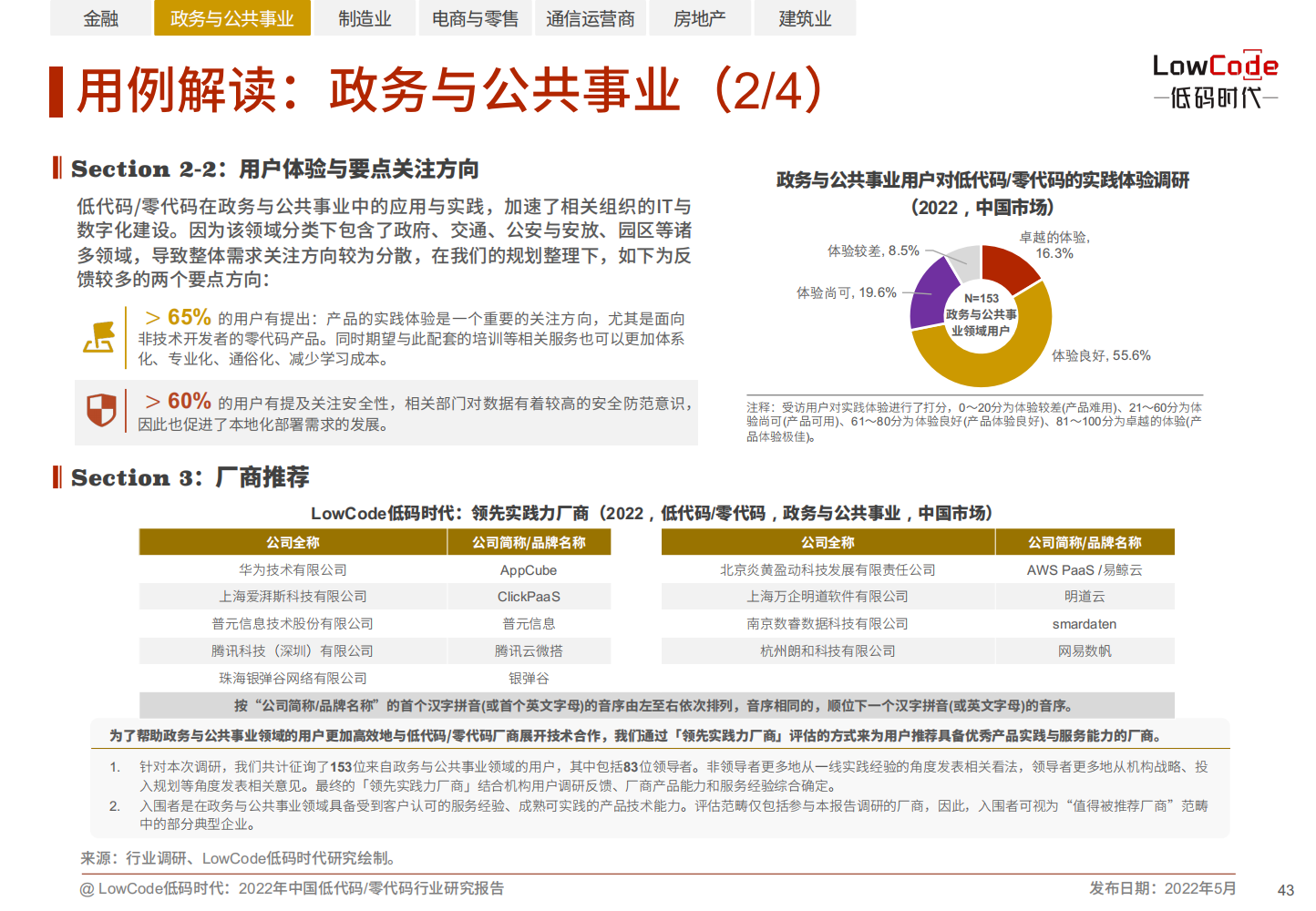The height and width of the screenshot is (911, 1316).
Task: Select the 上海万企明道软件有限公司 cell
Action: [828, 597]
